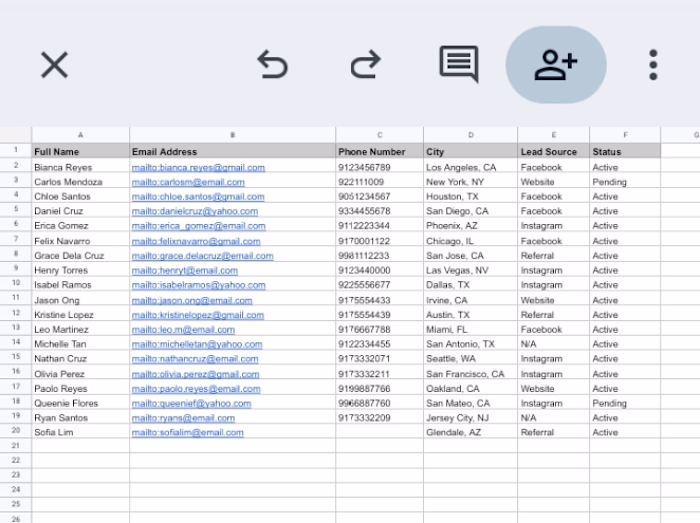
Task: Select column A header
Action: coord(80,135)
